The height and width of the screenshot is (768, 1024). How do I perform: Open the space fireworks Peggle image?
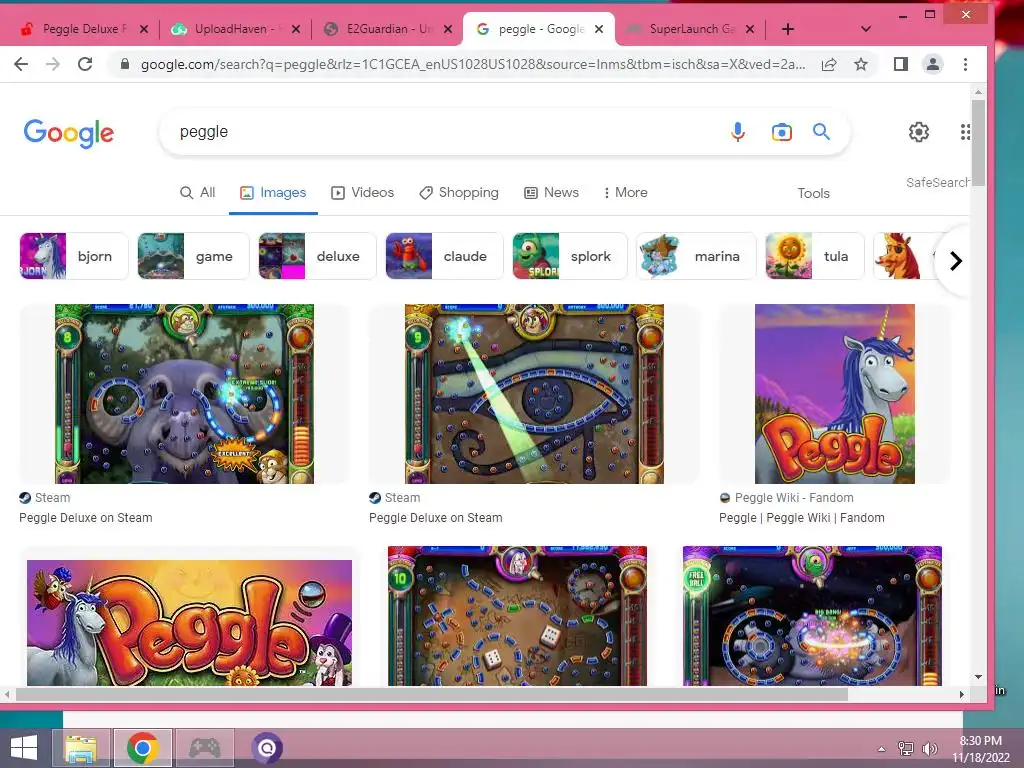coord(812,616)
